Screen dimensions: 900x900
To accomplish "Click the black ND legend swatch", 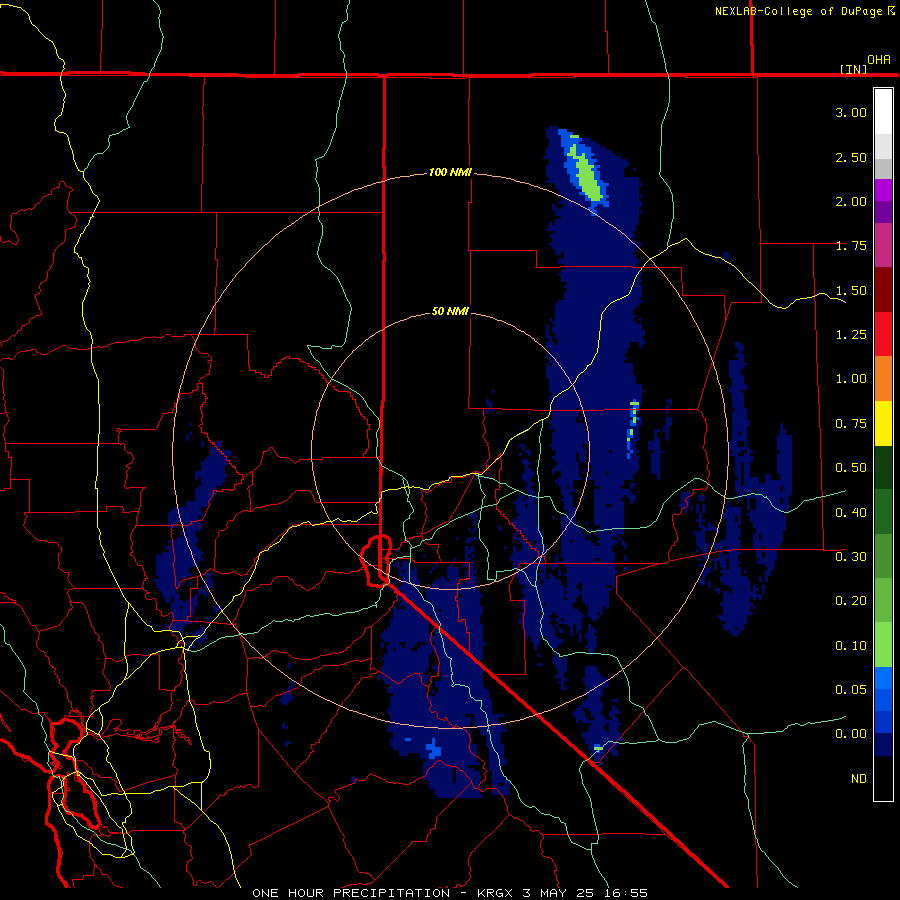I will 883,778.
